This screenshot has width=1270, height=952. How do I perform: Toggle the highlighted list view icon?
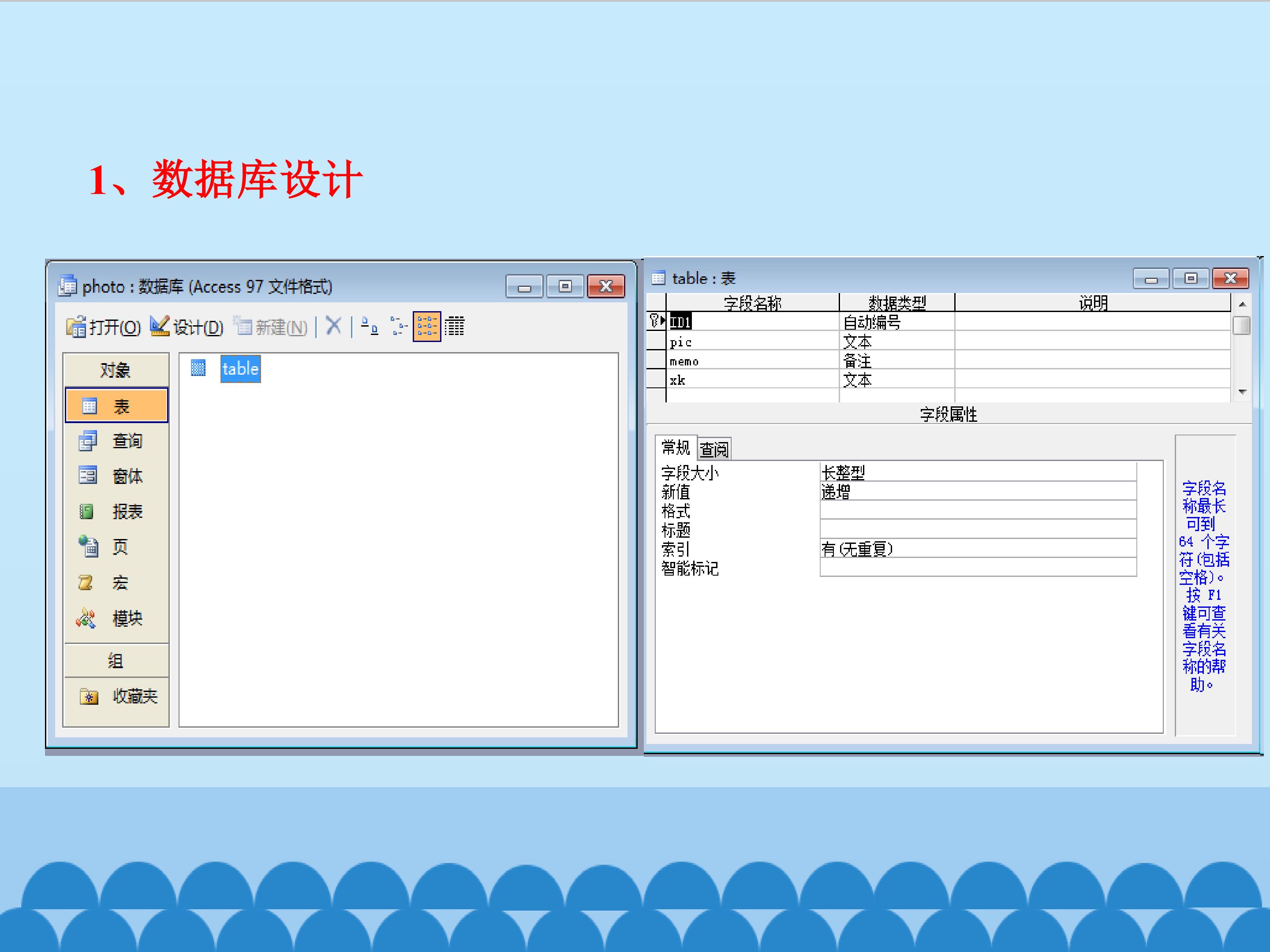426,327
